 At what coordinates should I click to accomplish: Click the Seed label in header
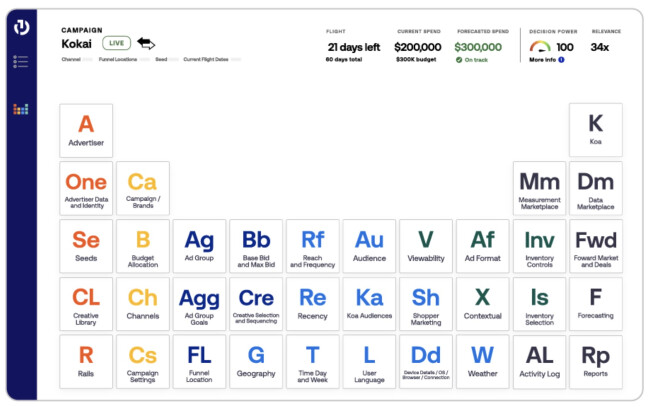[x=161, y=59]
